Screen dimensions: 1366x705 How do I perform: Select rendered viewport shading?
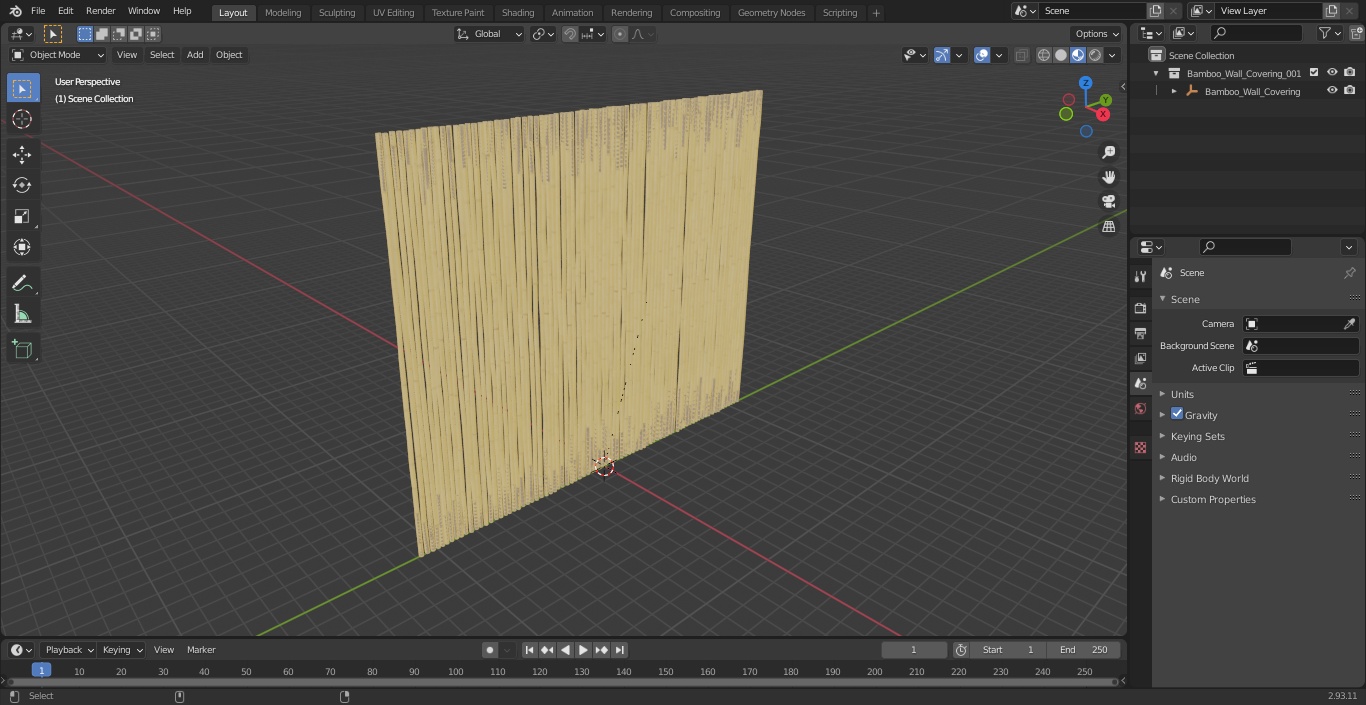(x=1095, y=55)
